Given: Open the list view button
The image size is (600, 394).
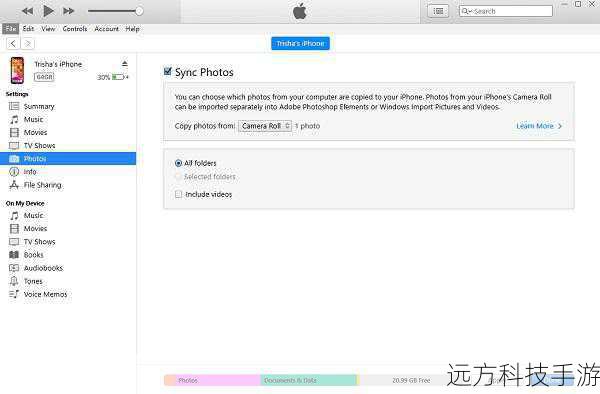Looking at the screenshot, I should (x=438, y=11).
